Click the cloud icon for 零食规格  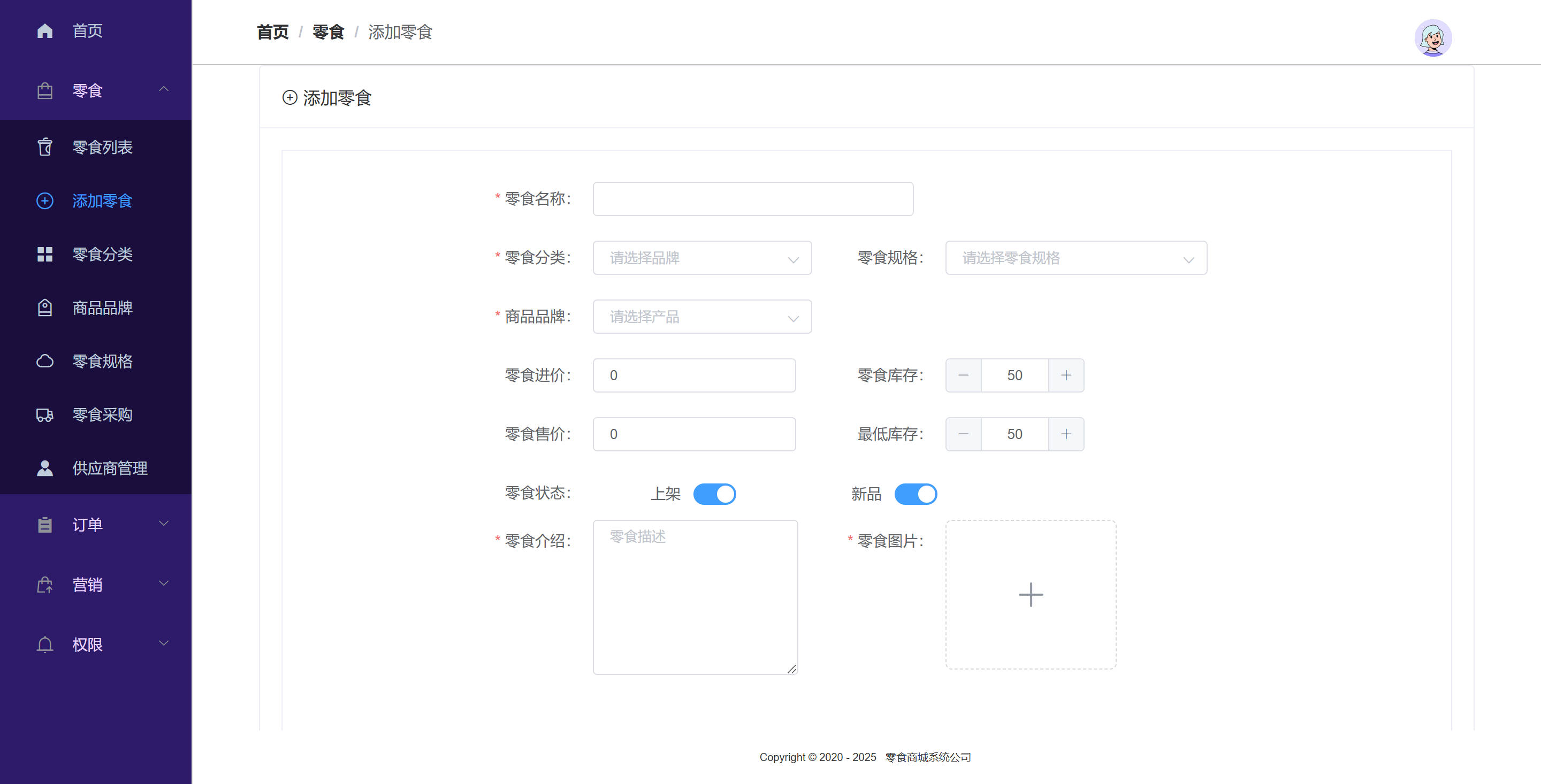click(45, 361)
